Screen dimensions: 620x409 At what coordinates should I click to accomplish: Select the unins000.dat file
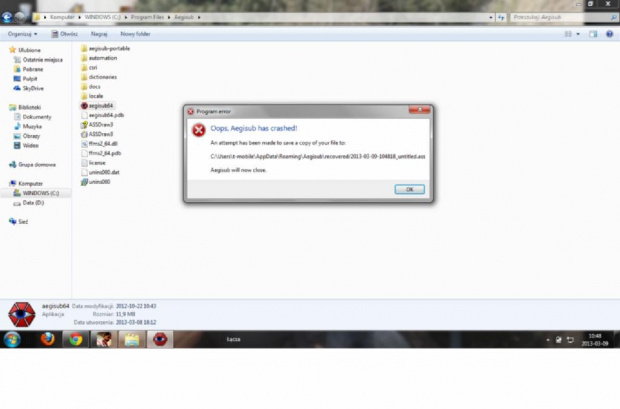pos(100,172)
